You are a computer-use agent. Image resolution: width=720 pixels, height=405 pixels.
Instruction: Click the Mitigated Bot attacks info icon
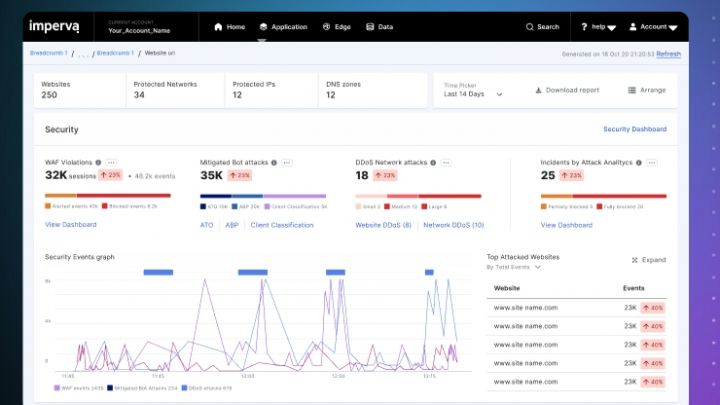[274, 163]
